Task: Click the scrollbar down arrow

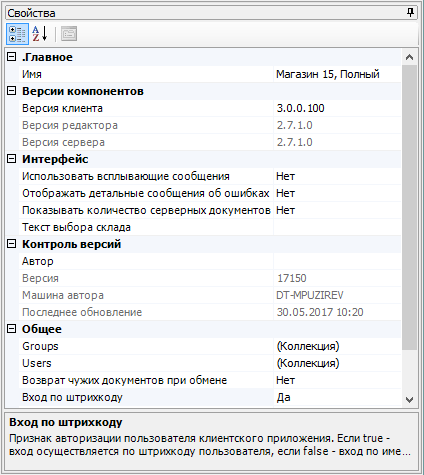Action: click(410, 399)
